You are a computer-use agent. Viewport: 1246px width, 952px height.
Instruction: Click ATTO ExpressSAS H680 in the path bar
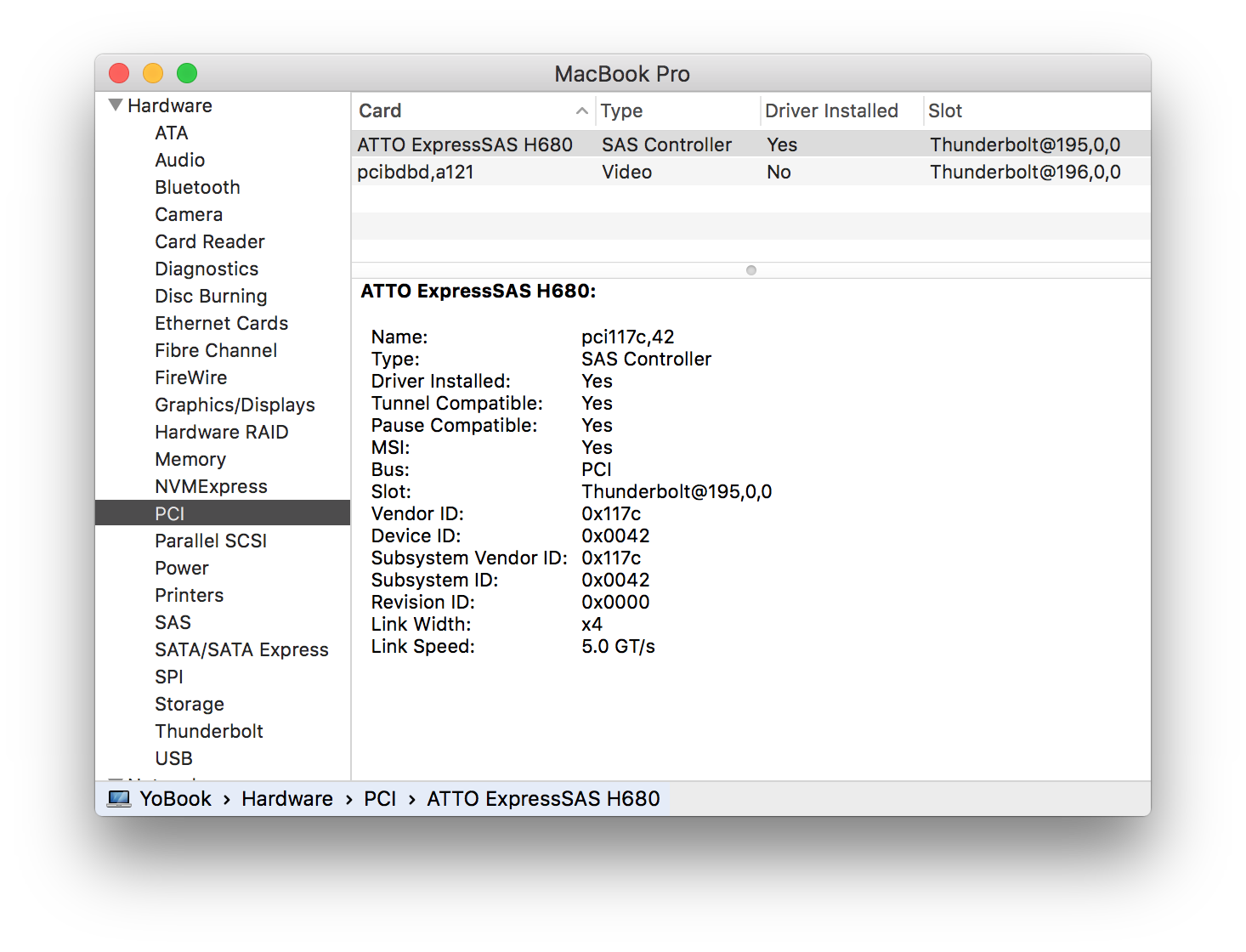[543, 799]
